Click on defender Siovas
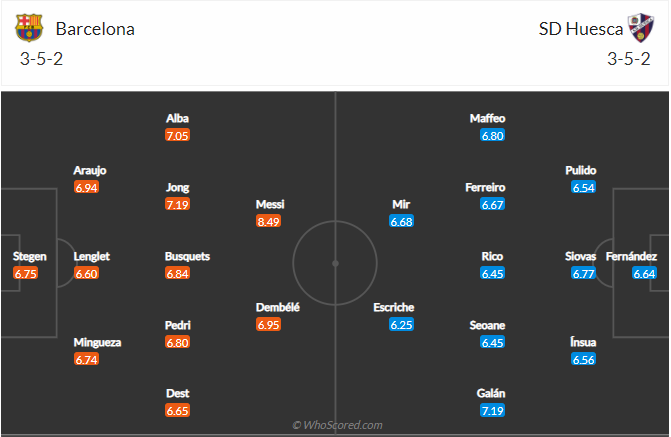The image size is (671, 437). [x=580, y=256]
